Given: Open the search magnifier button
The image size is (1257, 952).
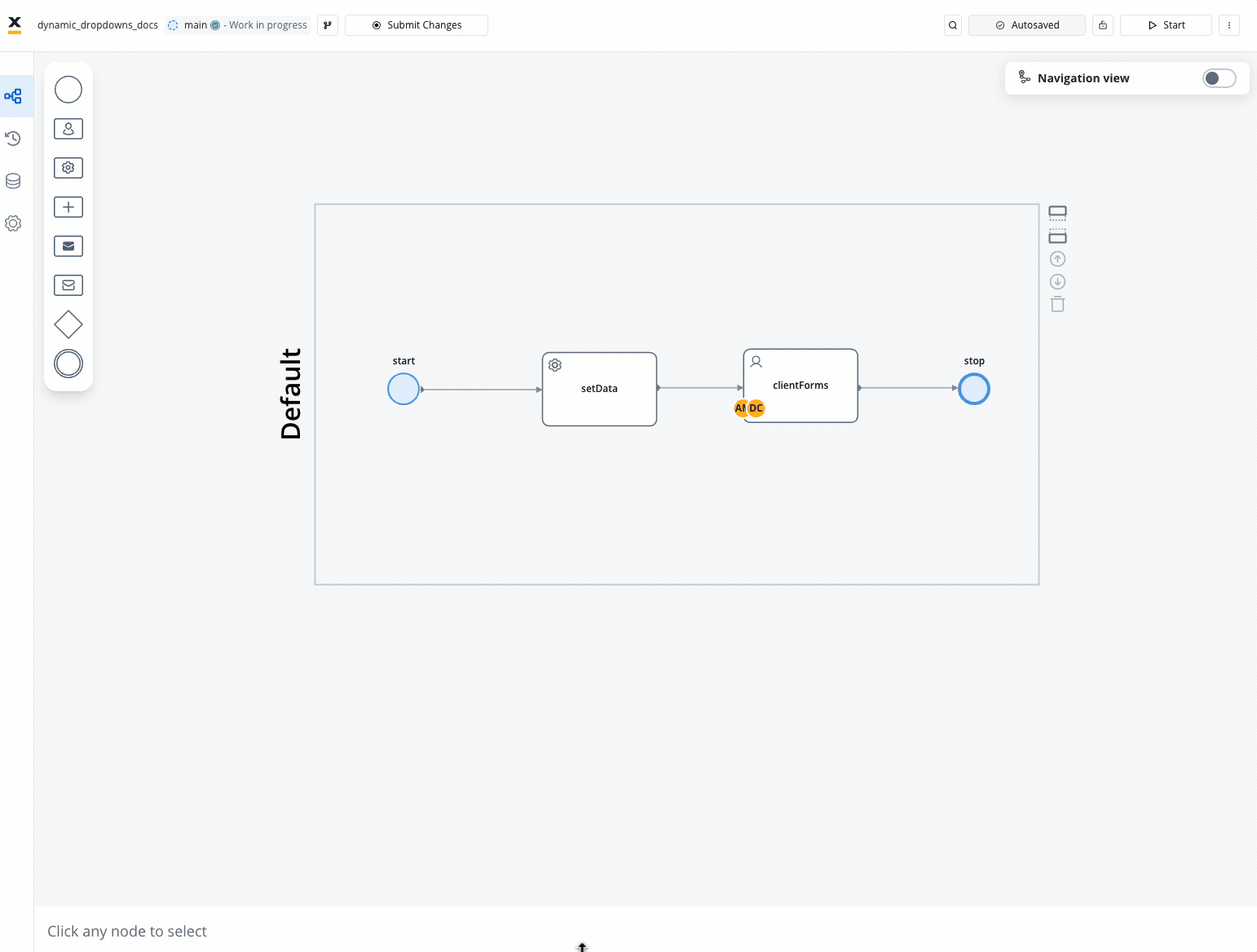Looking at the screenshot, I should 953,25.
